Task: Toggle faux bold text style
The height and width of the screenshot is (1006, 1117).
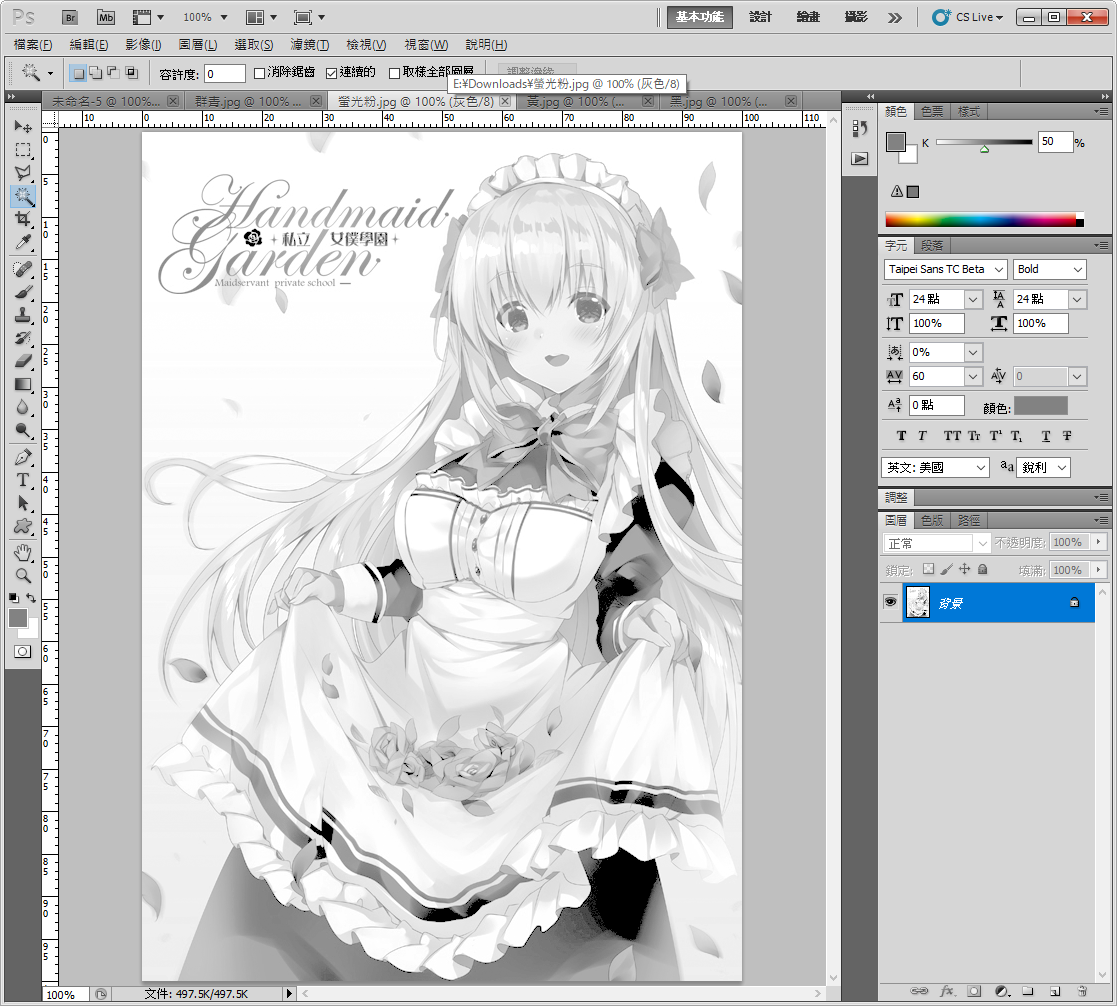Action: click(x=901, y=436)
